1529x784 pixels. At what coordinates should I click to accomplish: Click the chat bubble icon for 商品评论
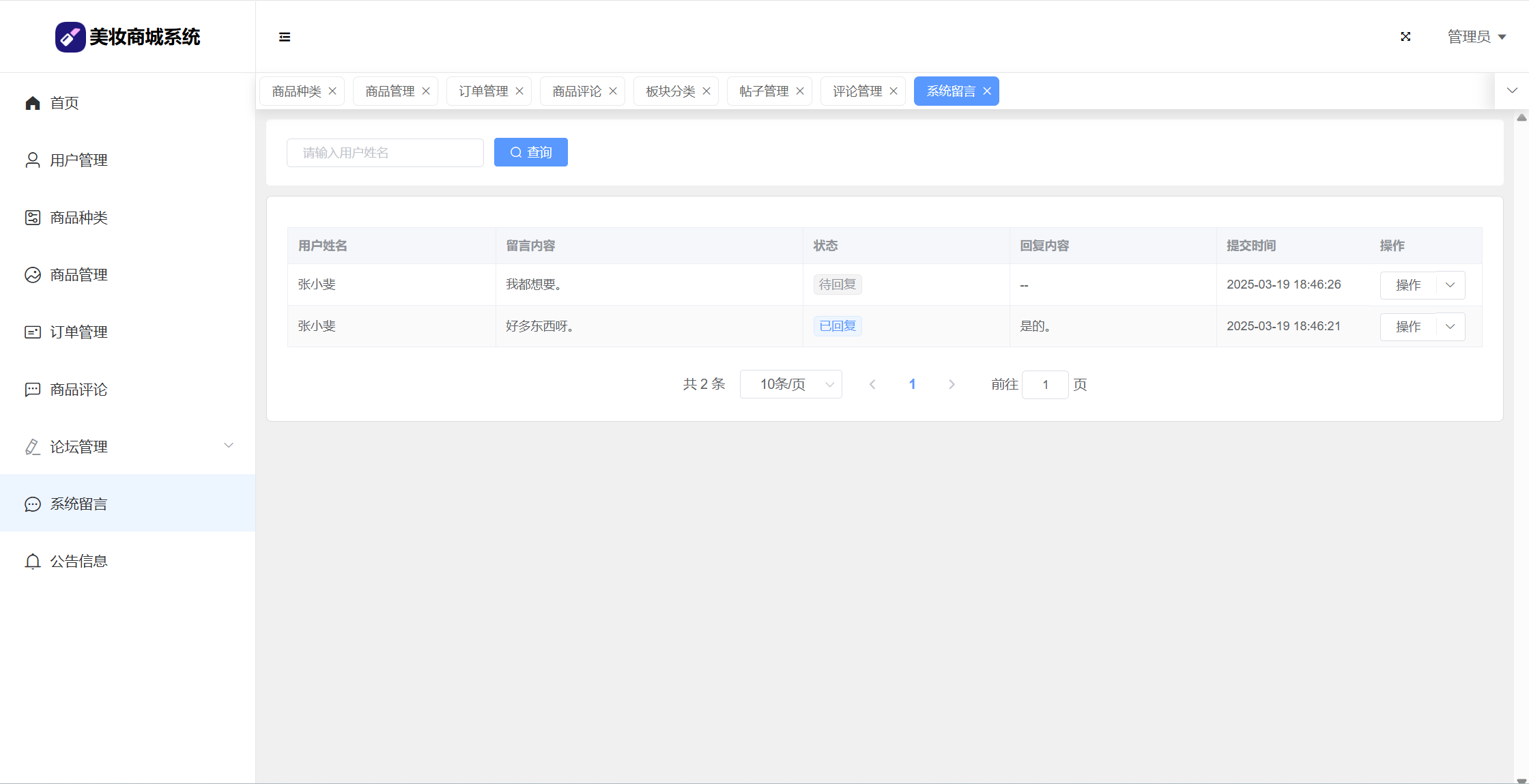coord(33,390)
